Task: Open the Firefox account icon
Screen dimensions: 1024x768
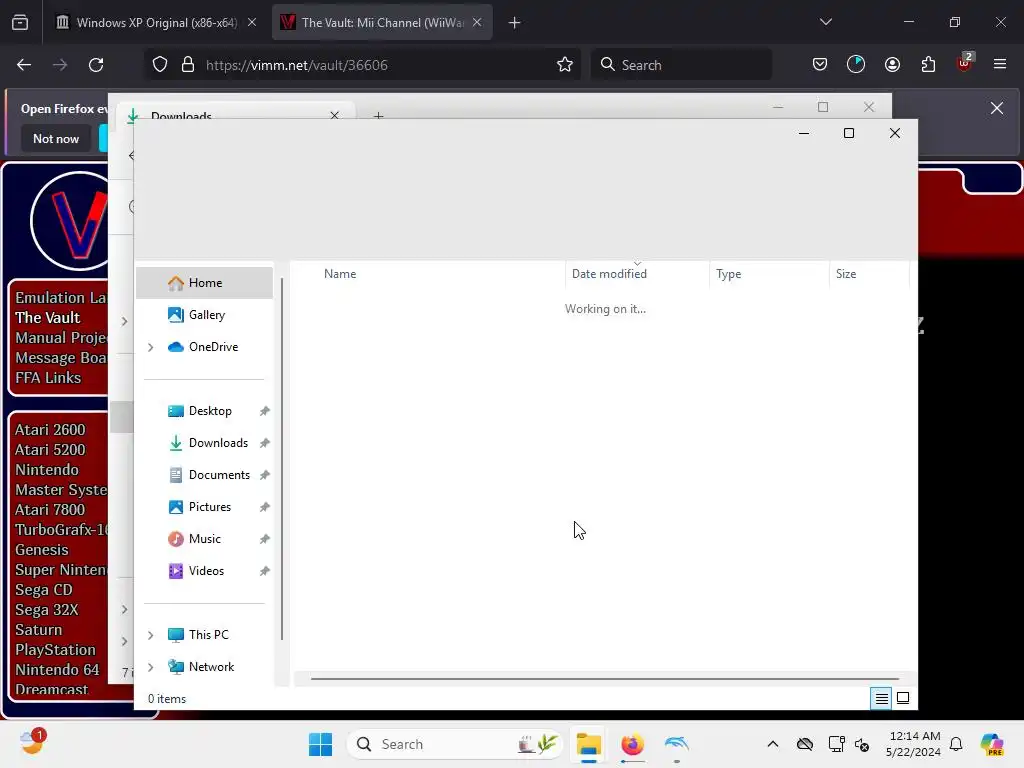Action: (893, 65)
